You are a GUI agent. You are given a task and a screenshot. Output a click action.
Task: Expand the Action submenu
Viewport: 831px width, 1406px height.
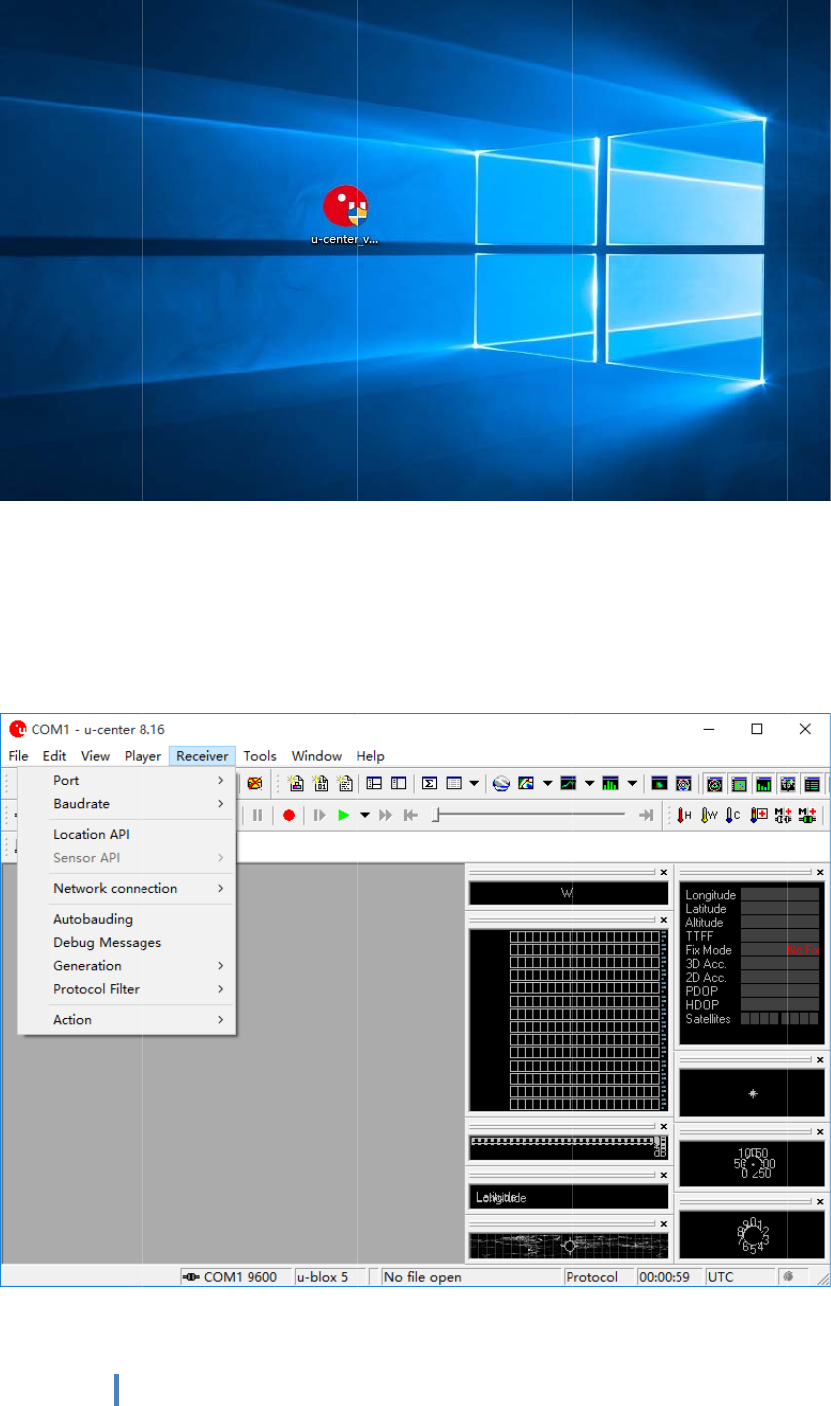[x=127, y=1019]
